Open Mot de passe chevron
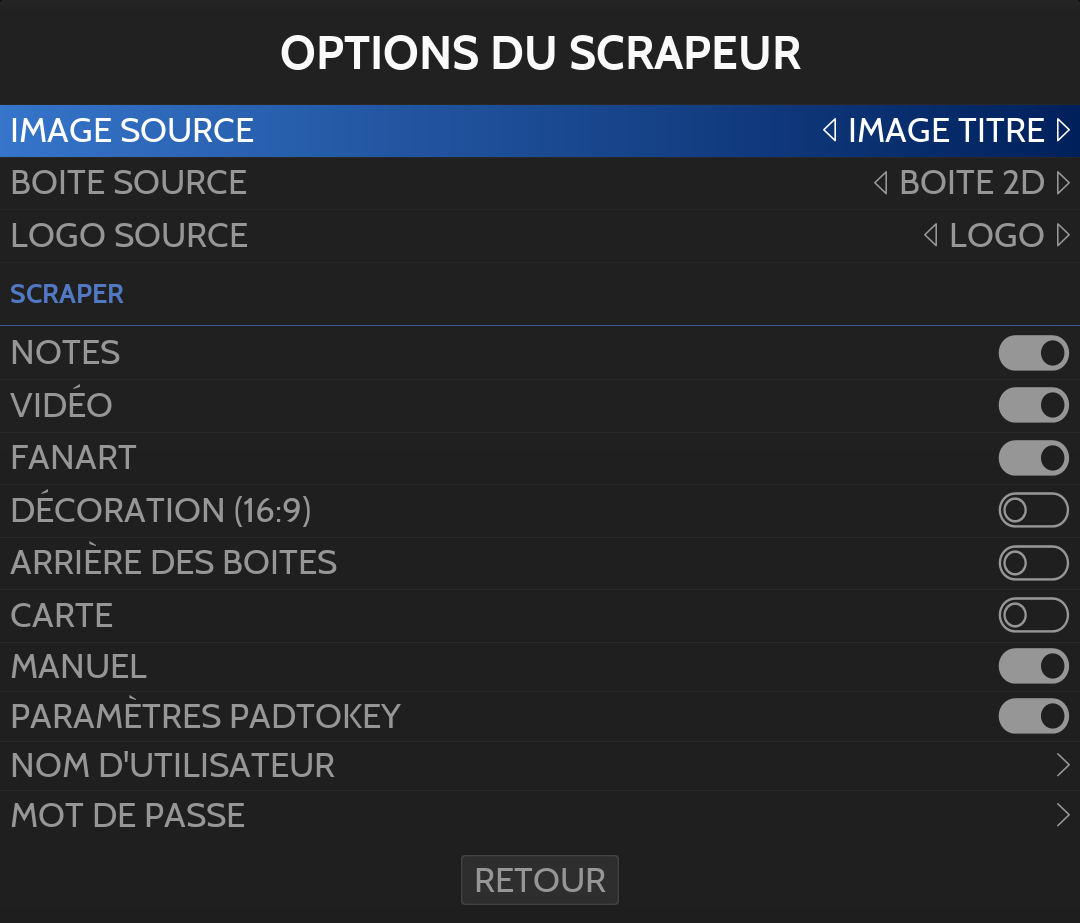 pos(1062,816)
